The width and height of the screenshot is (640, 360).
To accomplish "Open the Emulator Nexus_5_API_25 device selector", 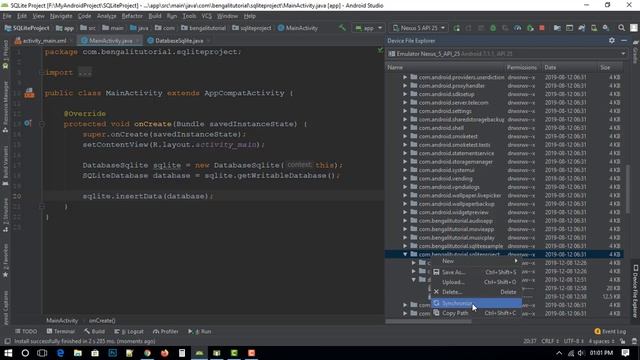I will pos(506,53).
